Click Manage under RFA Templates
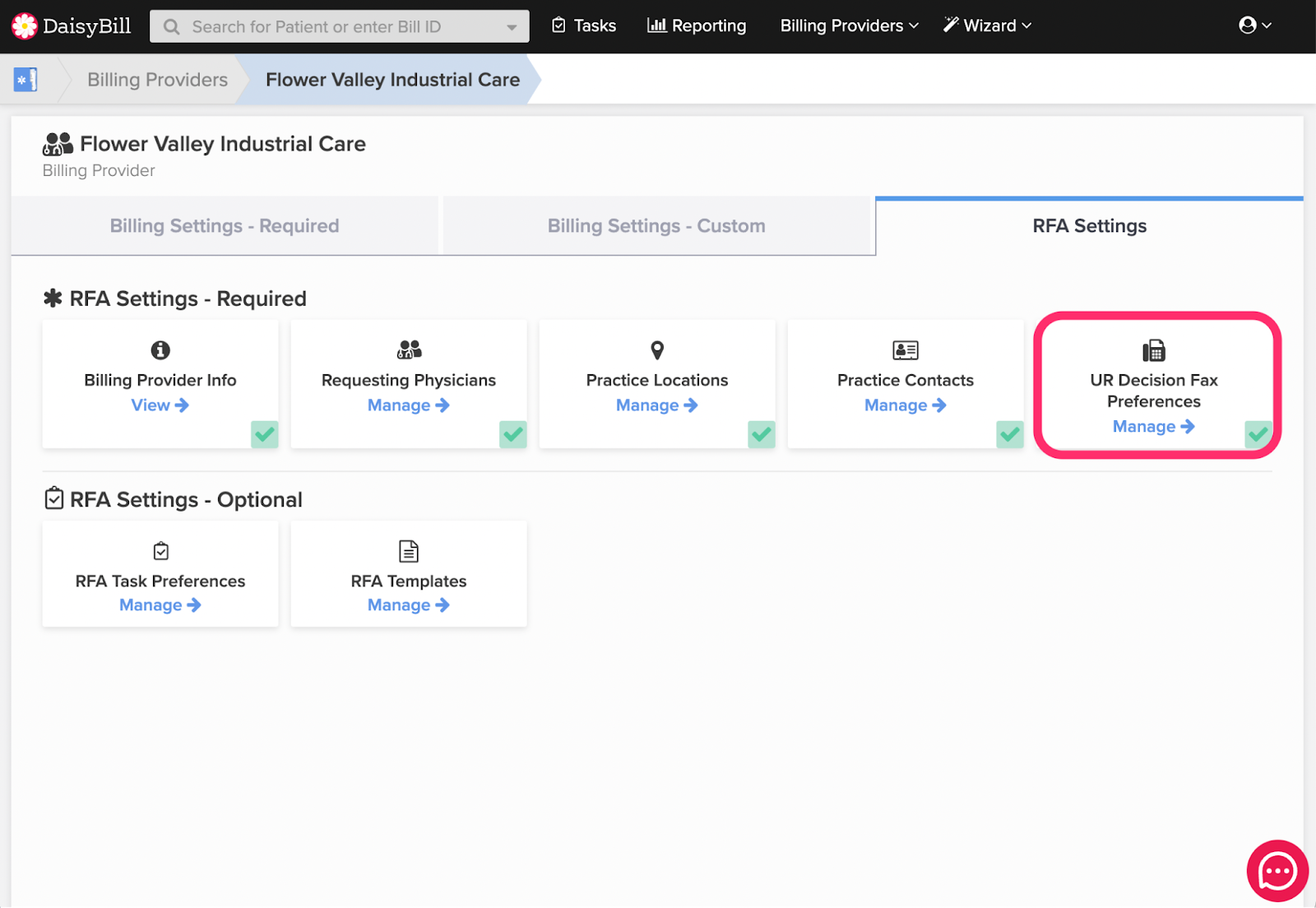 click(x=409, y=605)
